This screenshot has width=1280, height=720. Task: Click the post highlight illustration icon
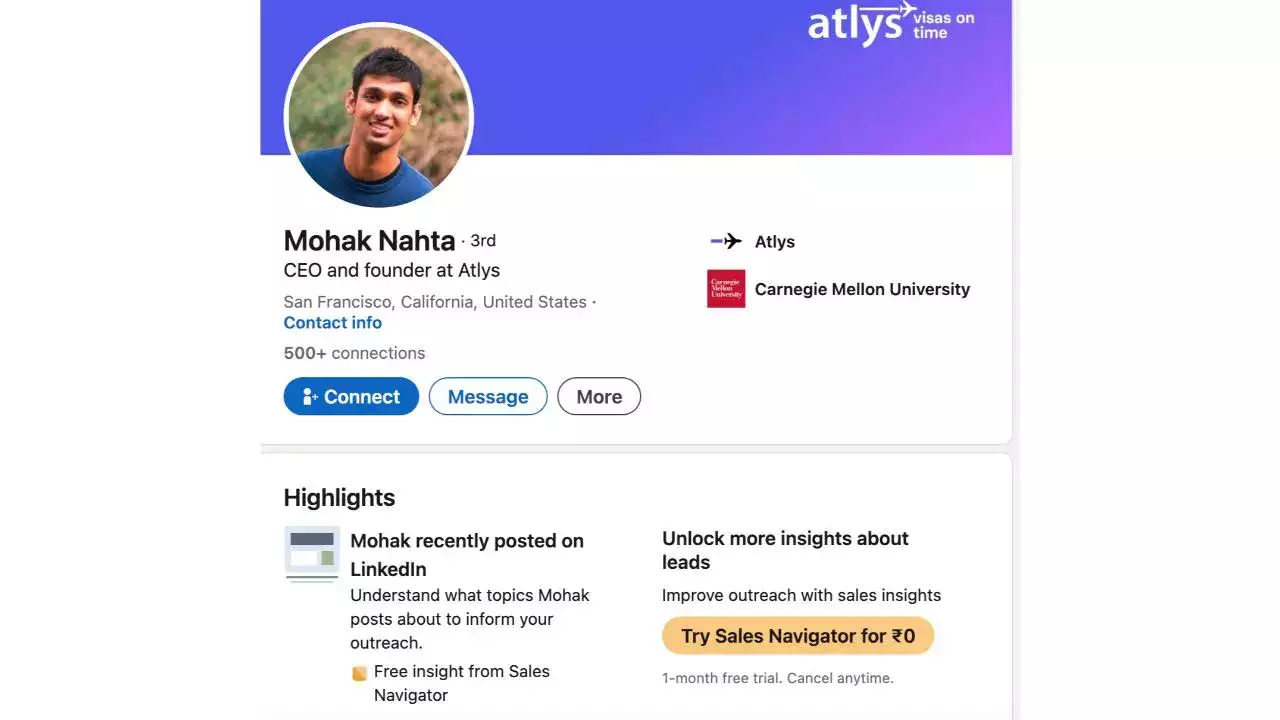(x=312, y=554)
